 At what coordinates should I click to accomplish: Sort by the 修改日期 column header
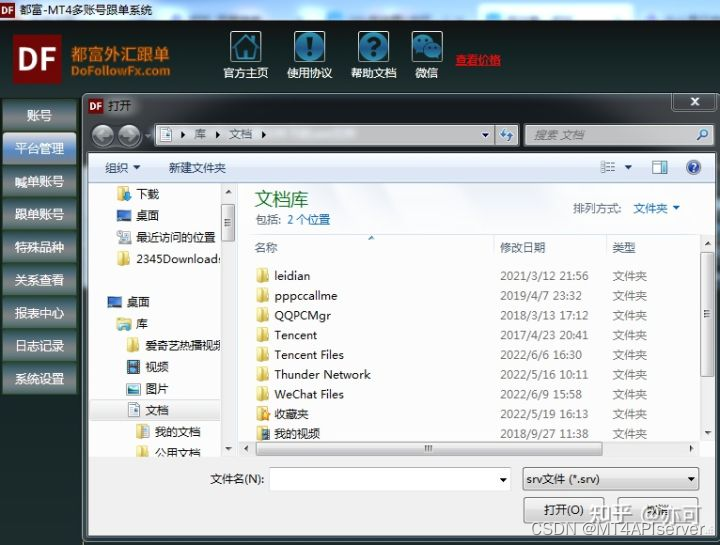coord(523,248)
